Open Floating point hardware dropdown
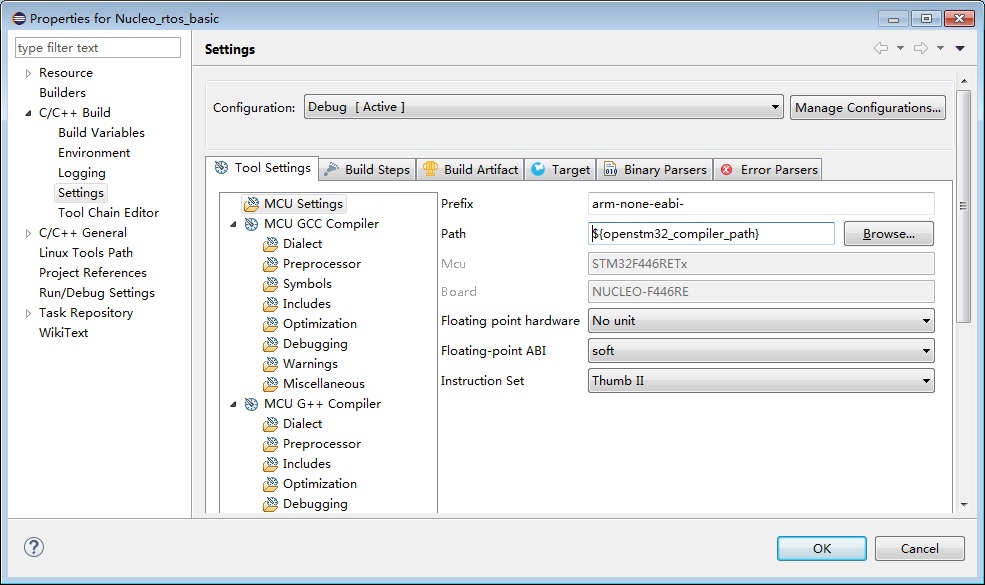The height and width of the screenshot is (585, 985). (761, 321)
